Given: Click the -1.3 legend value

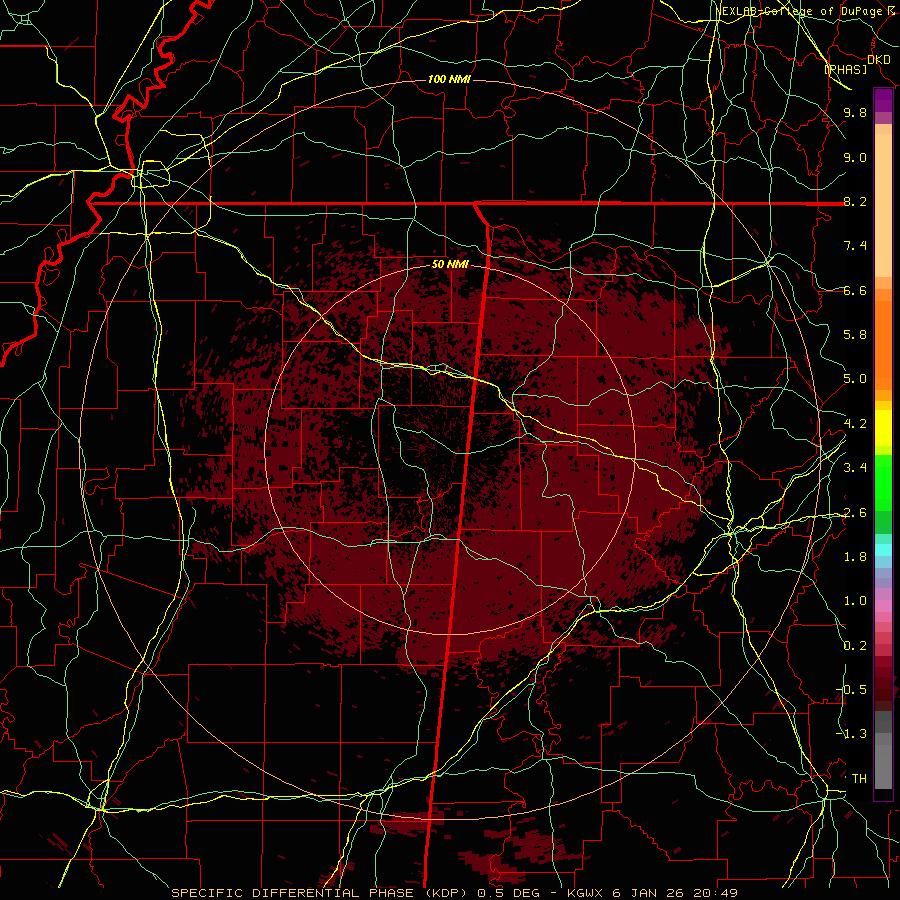Looking at the screenshot, I should tap(851, 734).
